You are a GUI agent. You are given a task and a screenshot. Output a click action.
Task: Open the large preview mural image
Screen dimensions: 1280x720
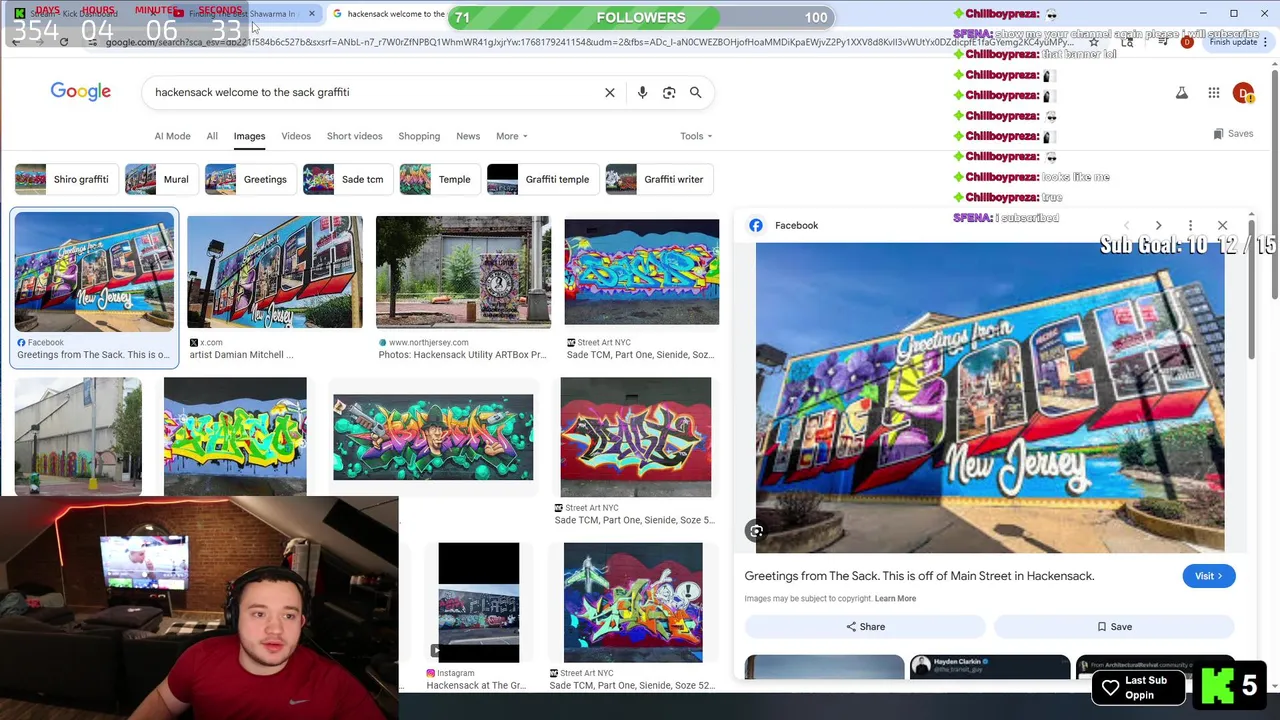pos(990,398)
